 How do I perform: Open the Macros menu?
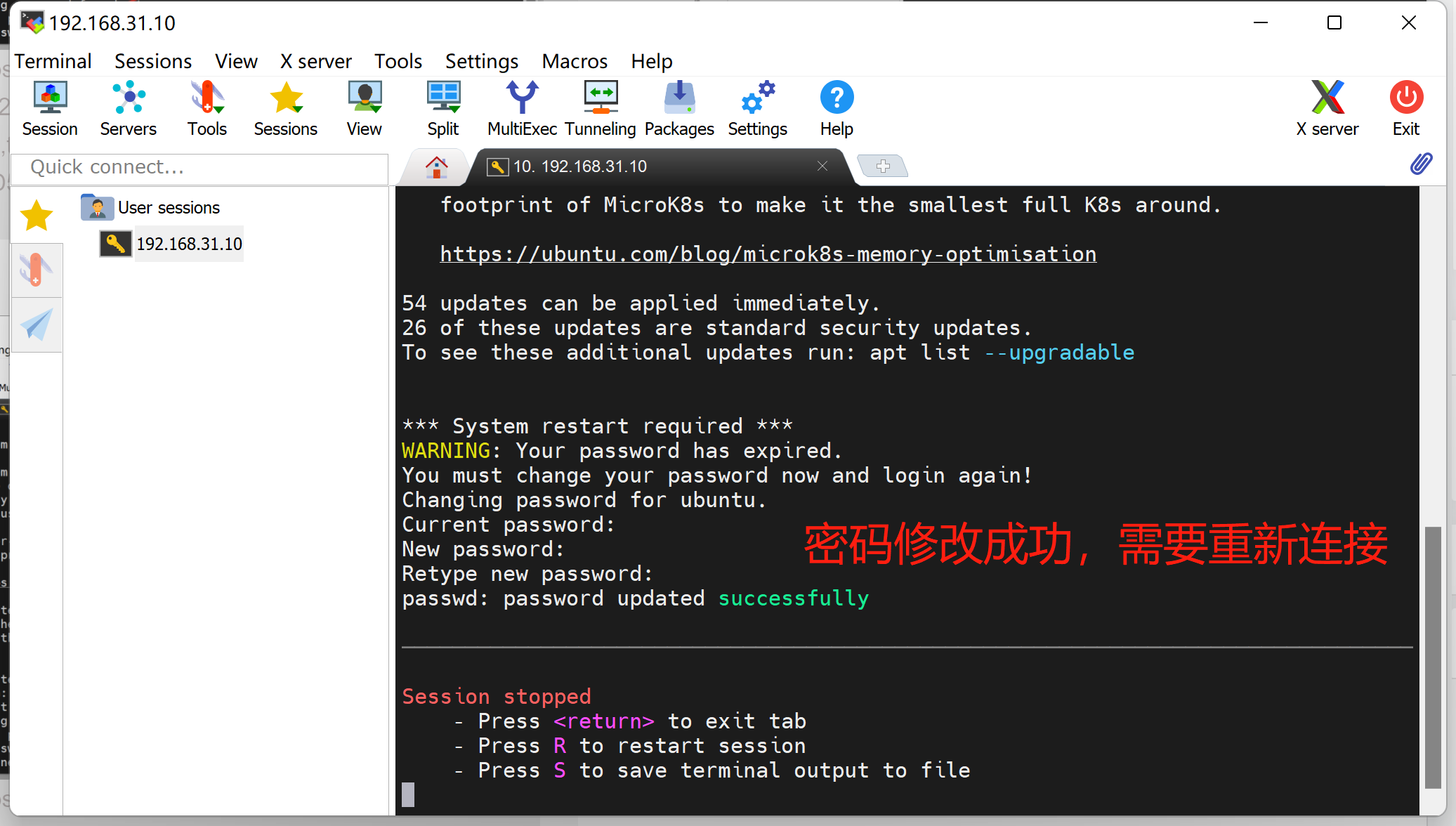574,61
